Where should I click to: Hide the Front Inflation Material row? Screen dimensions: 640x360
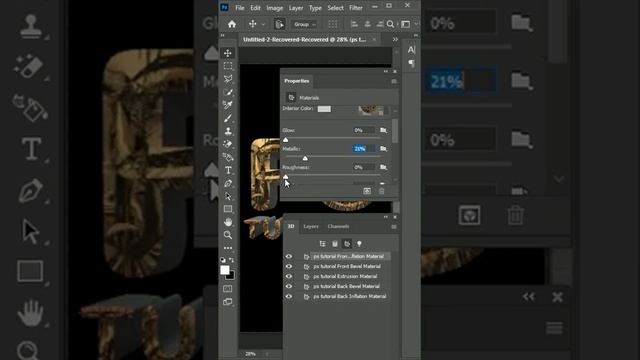(289, 256)
